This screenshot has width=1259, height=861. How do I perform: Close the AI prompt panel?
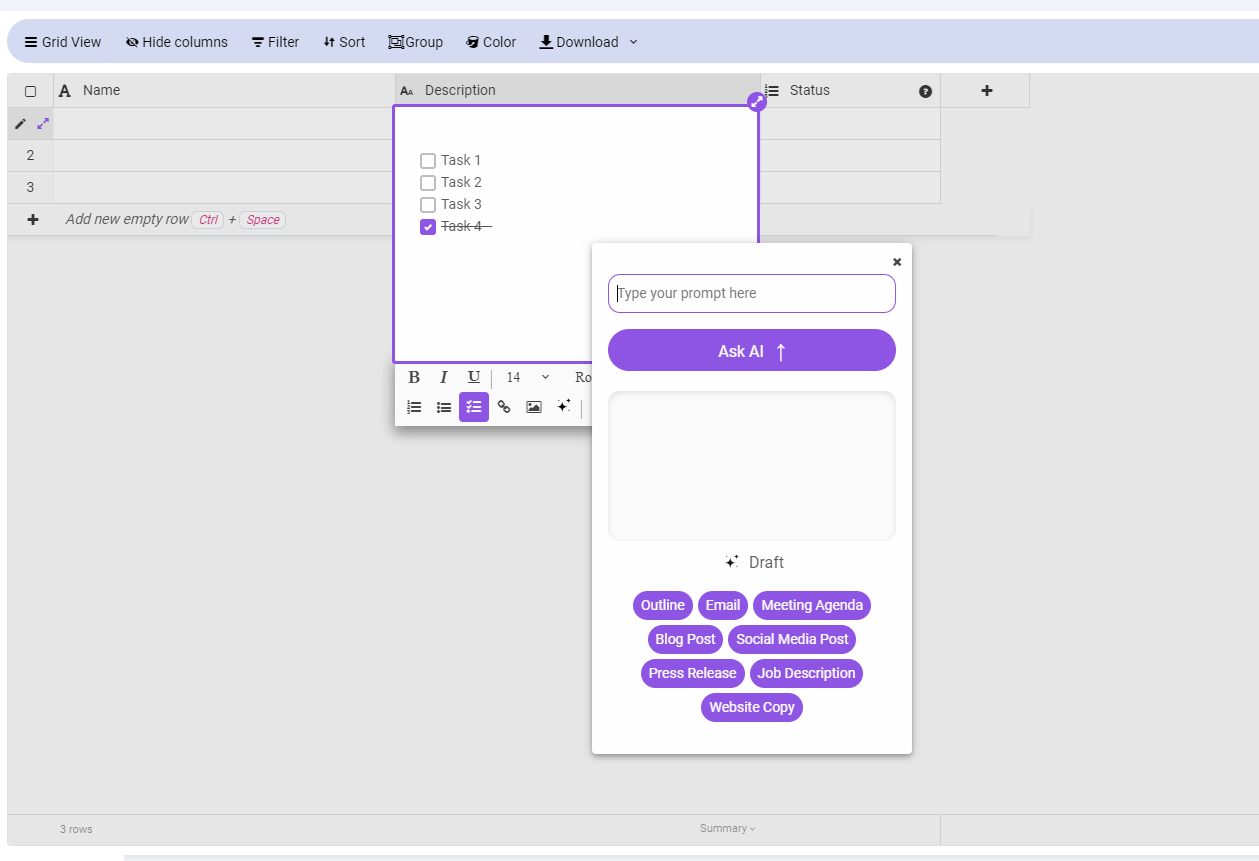click(897, 262)
